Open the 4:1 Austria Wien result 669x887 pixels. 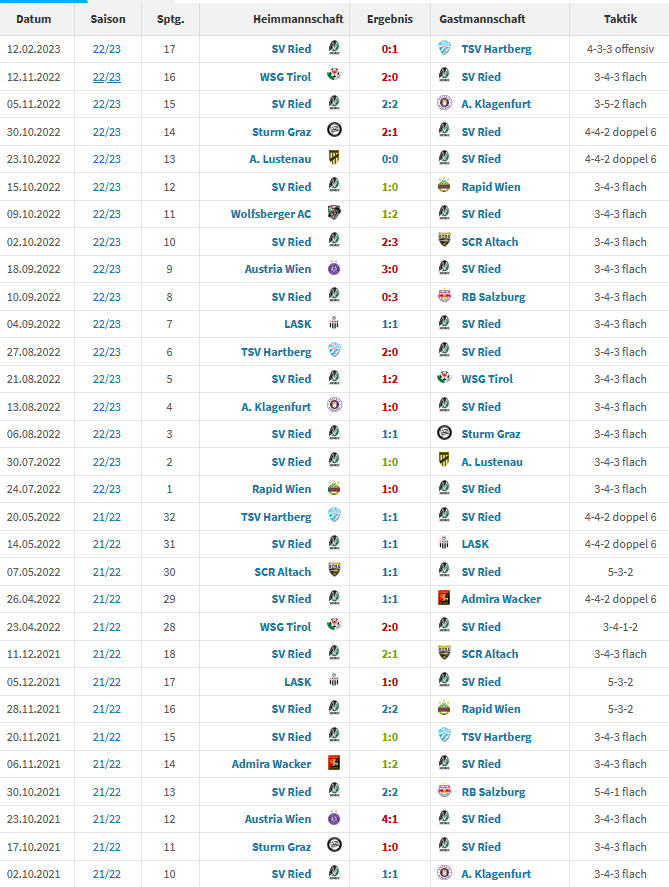tap(390, 819)
